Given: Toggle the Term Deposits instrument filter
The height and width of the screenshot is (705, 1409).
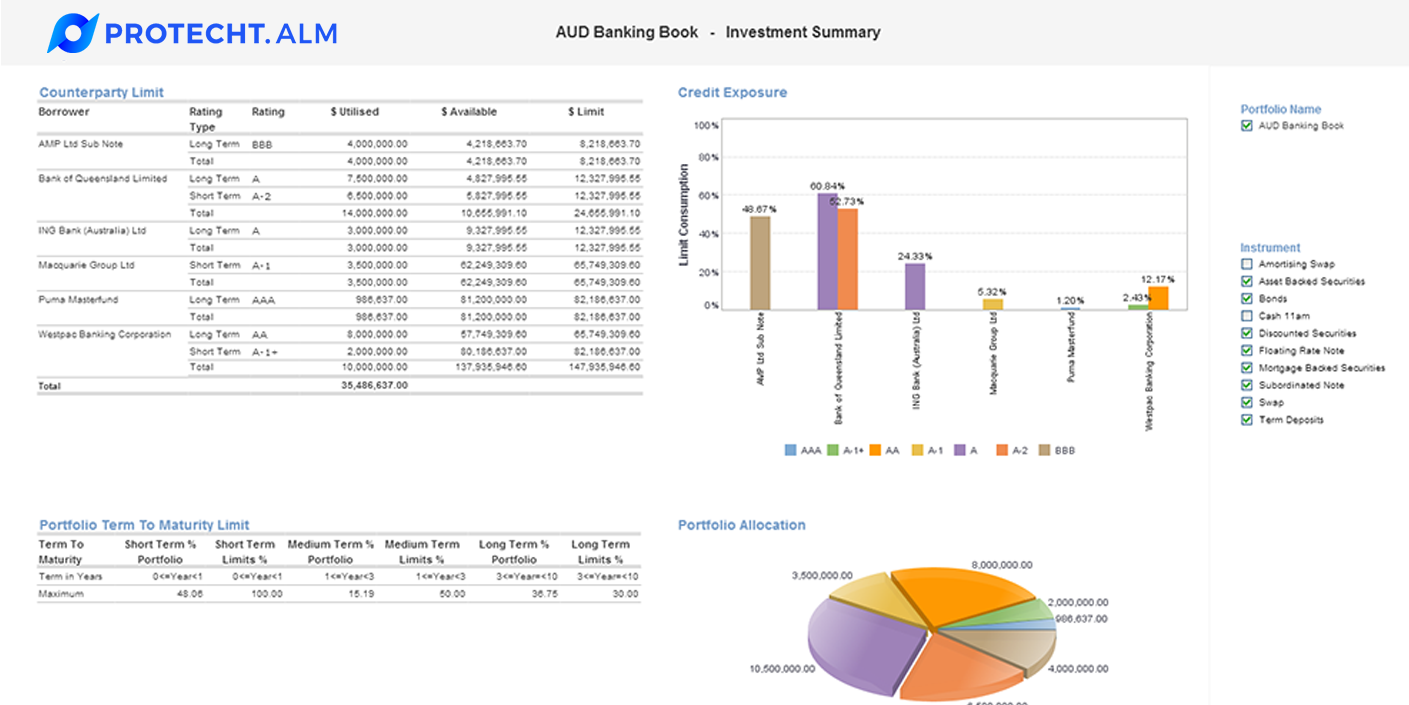Looking at the screenshot, I should 1246,420.
